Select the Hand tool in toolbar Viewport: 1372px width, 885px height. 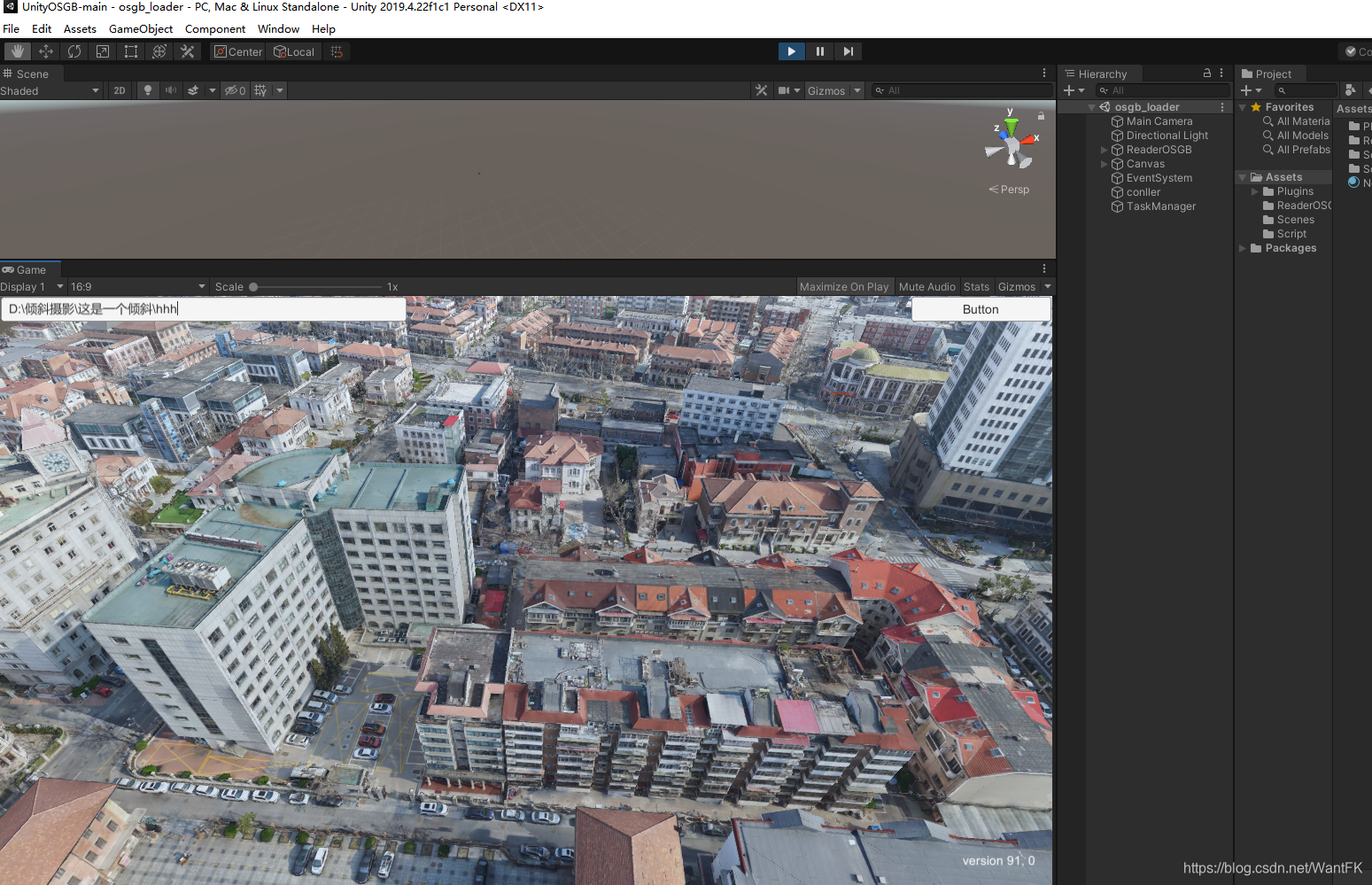click(x=18, y=51)
